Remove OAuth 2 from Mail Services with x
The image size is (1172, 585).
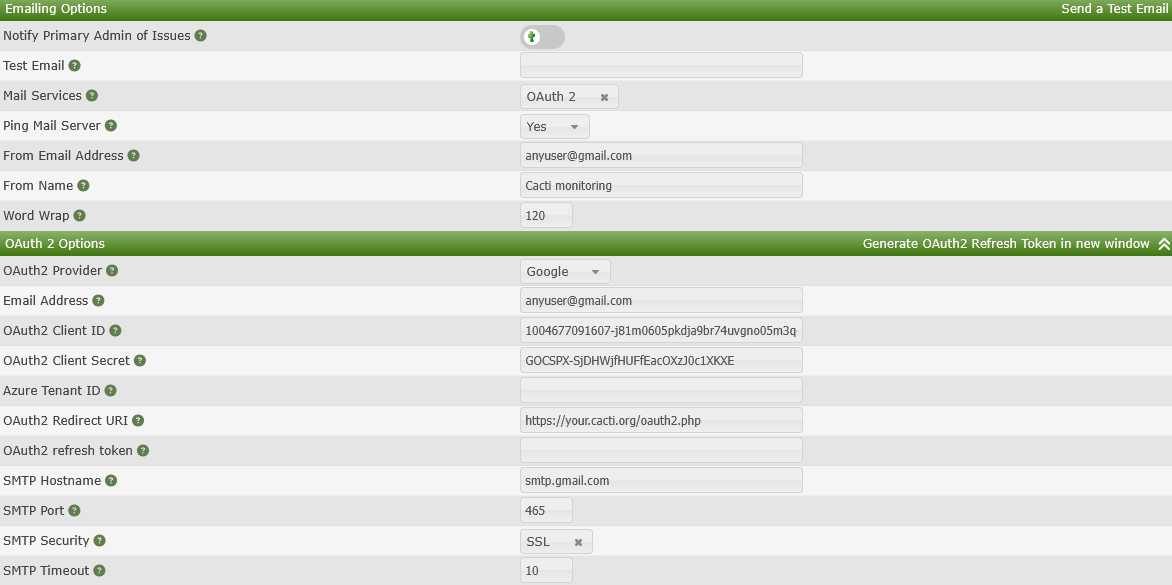pyautogui.click(x=605, y=97)
